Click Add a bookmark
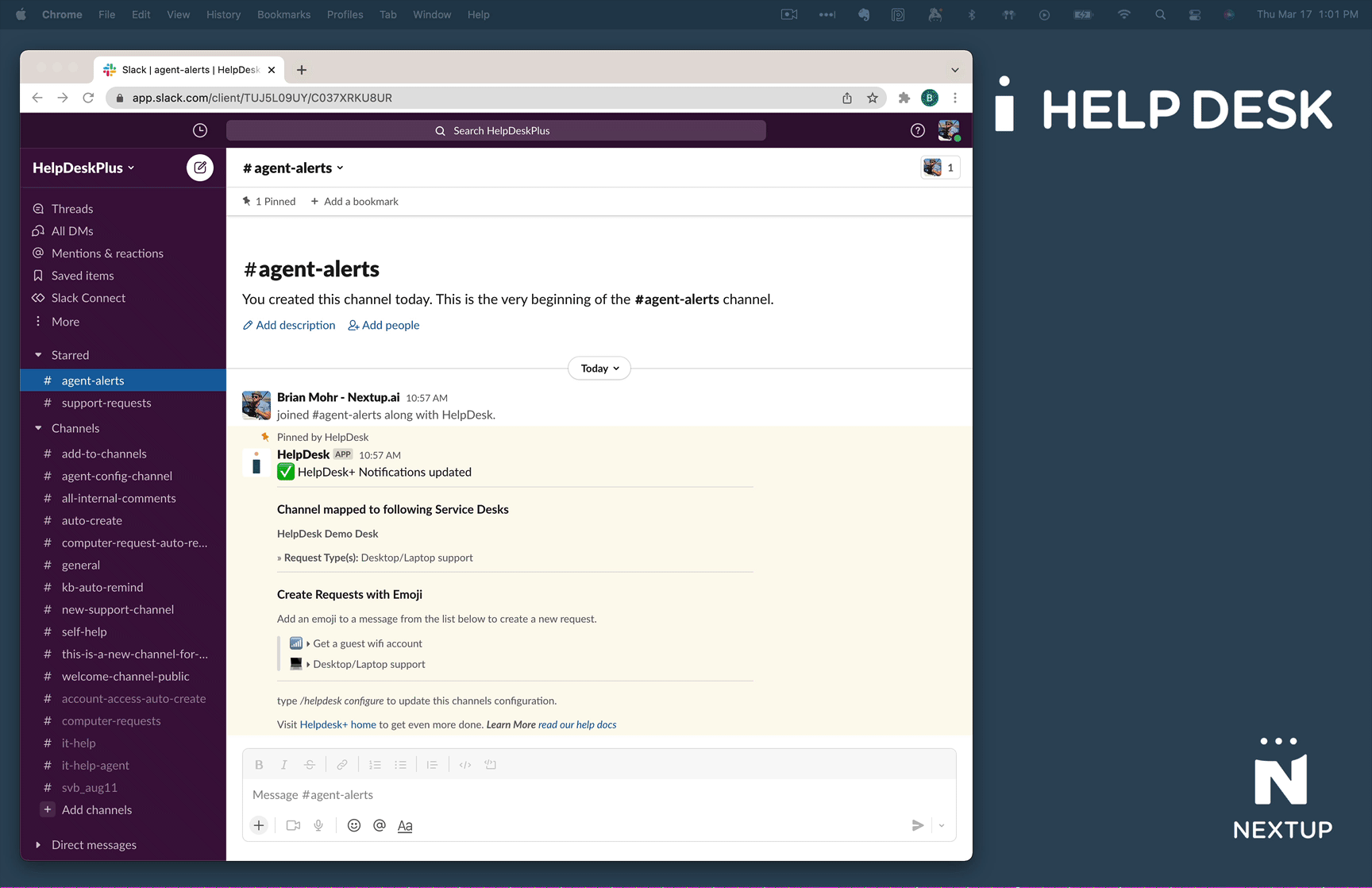Viewport: 1372px width, 888px height. pyautogui.click(x=355, y=202)
